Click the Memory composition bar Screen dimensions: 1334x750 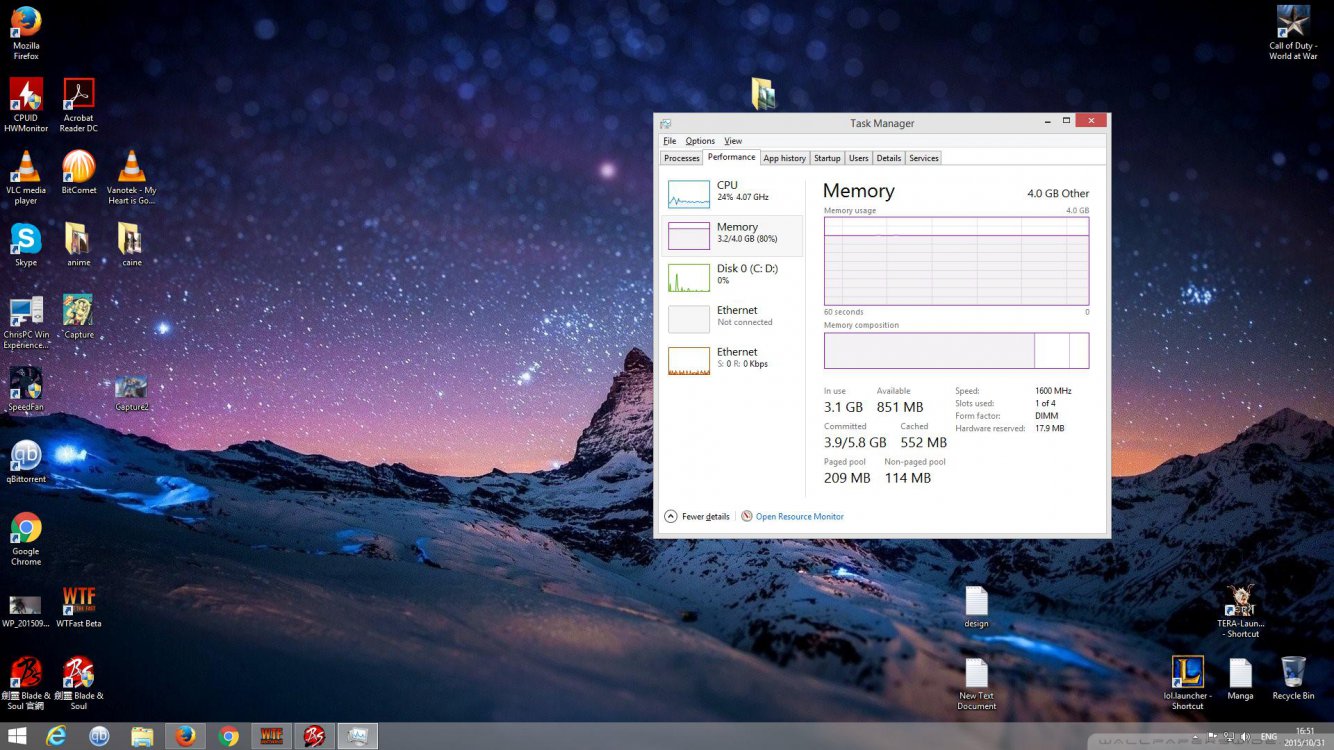pos(956,351)
